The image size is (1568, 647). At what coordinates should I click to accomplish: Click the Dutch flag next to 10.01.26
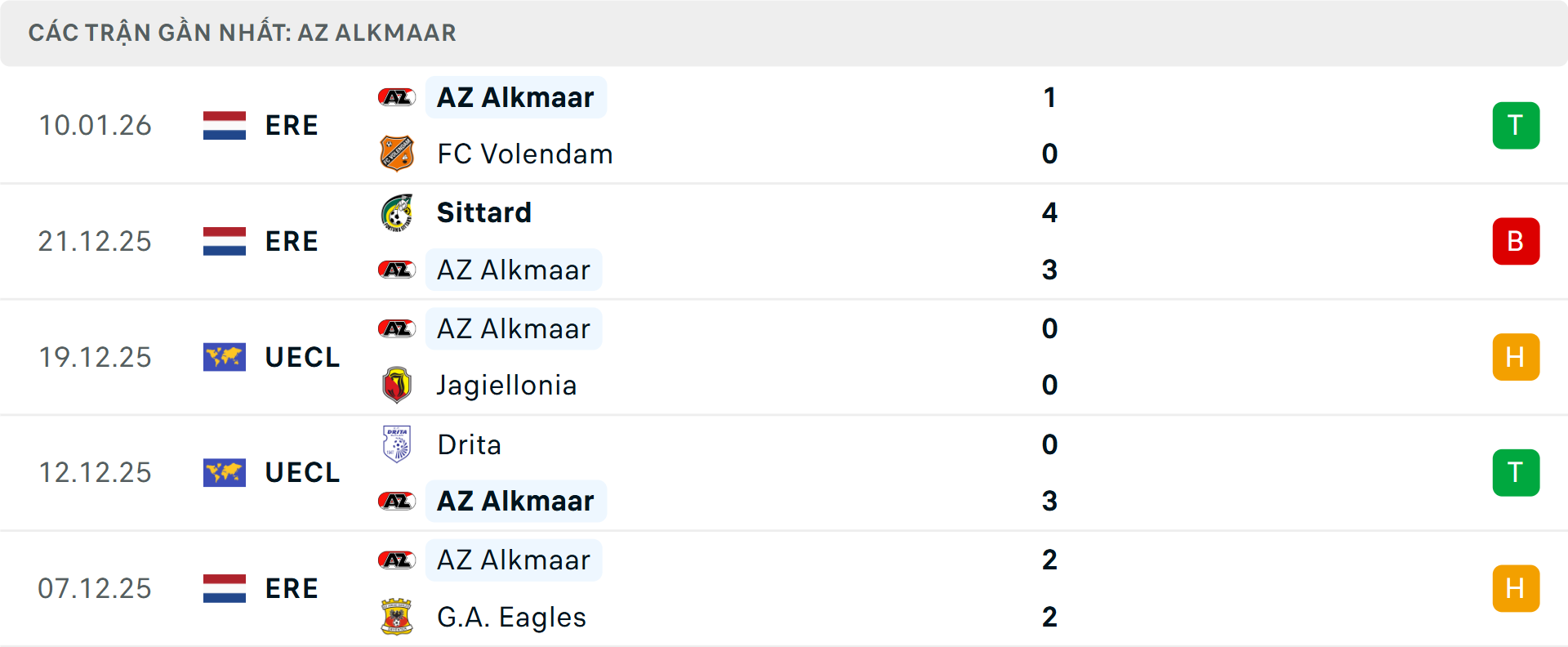pyautogui.click(x=225, y=125)
